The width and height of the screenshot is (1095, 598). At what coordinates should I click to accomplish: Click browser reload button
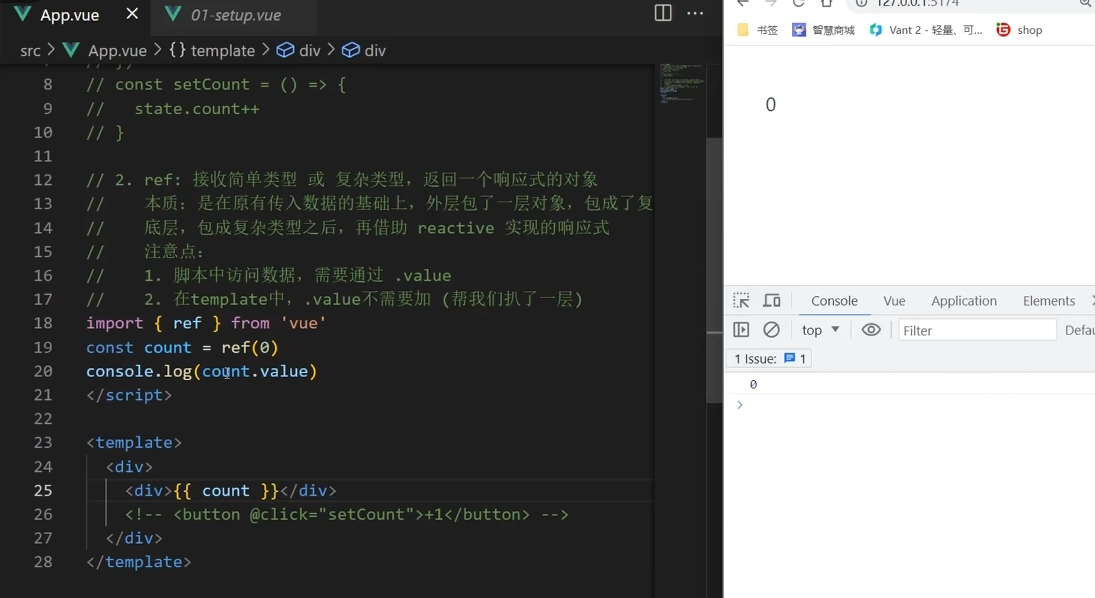(x=798, y=3)
